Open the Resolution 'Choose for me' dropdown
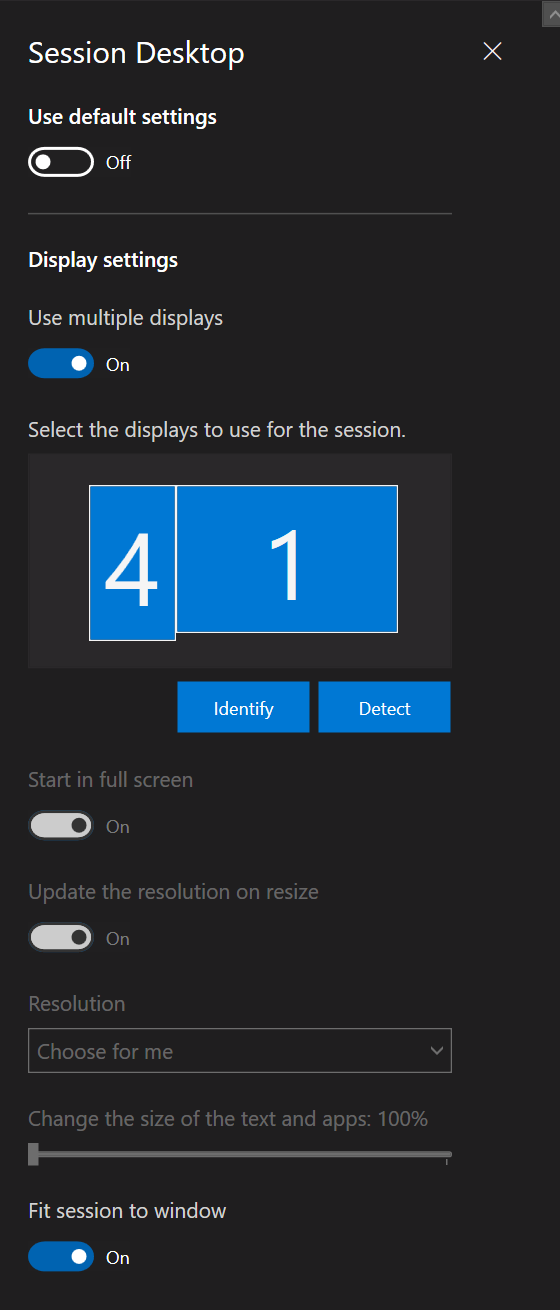Image resolution: width=560 pixels, height=1310 pixels. coord(240,1051)
